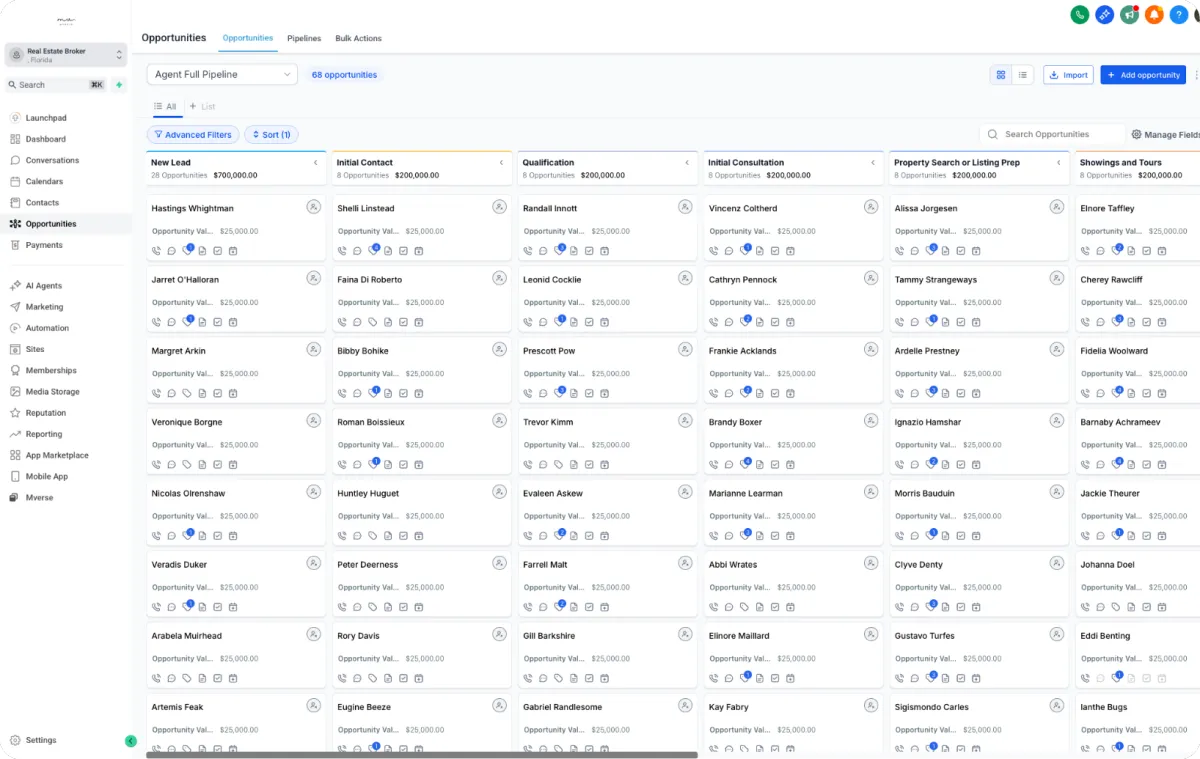Click Manage Fields
1200x759 pixels.
coord(1165,134)
